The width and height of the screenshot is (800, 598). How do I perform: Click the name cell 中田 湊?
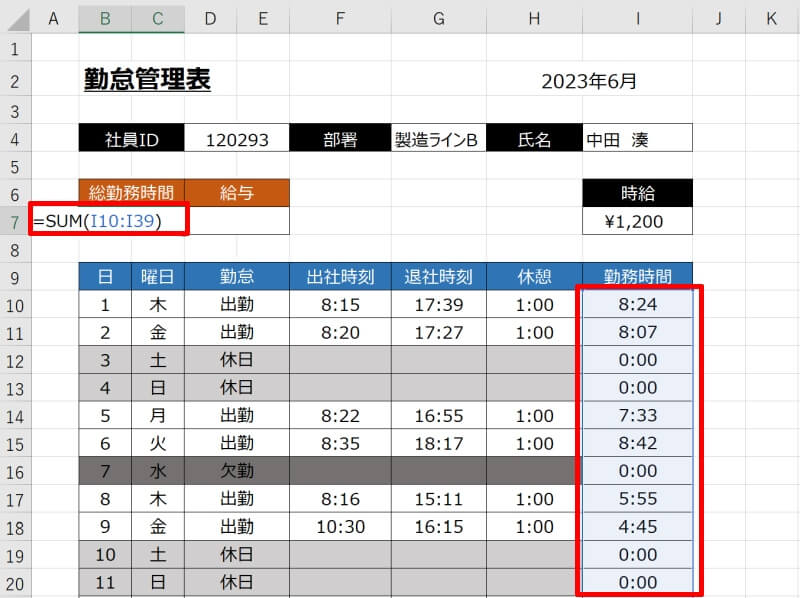pos(637,138)
